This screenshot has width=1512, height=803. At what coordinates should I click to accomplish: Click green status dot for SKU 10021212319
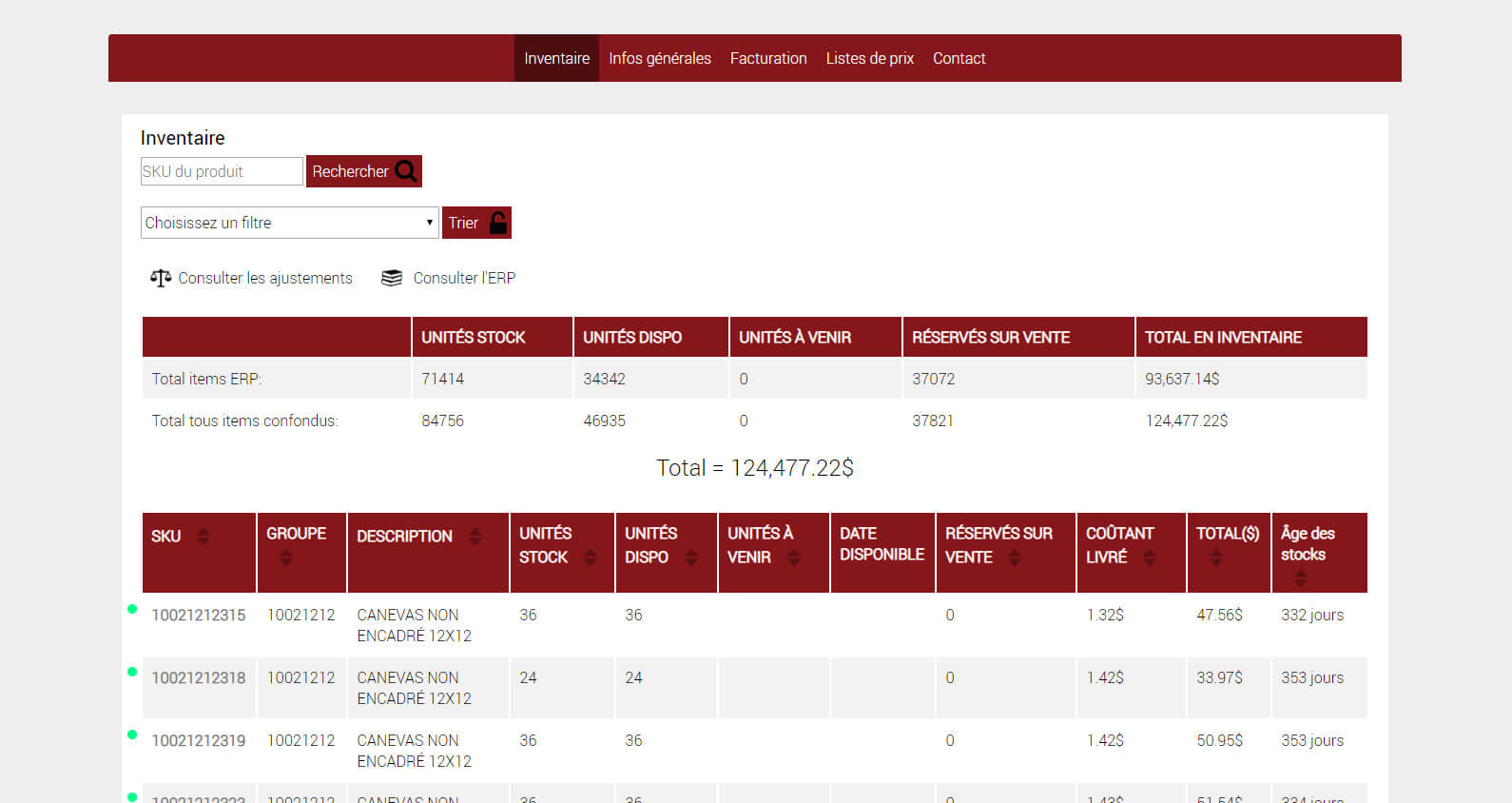(x=132, y=734)
